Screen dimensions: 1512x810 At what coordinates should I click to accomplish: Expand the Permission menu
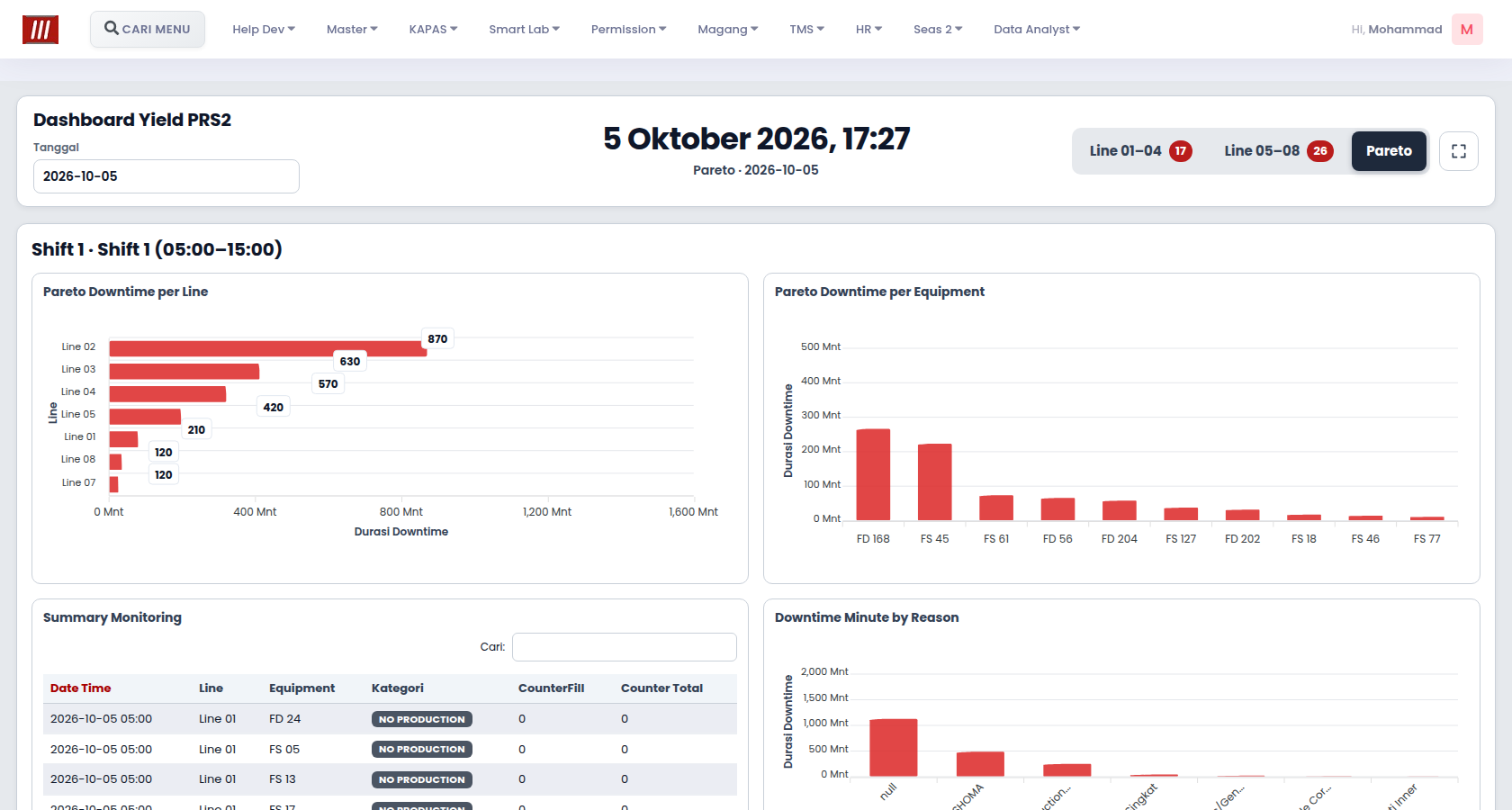[x=628, y=30]
